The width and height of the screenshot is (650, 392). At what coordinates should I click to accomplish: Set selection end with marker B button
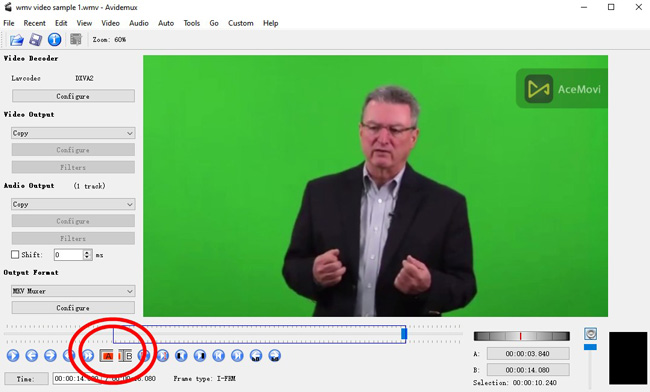click(125, 356)
